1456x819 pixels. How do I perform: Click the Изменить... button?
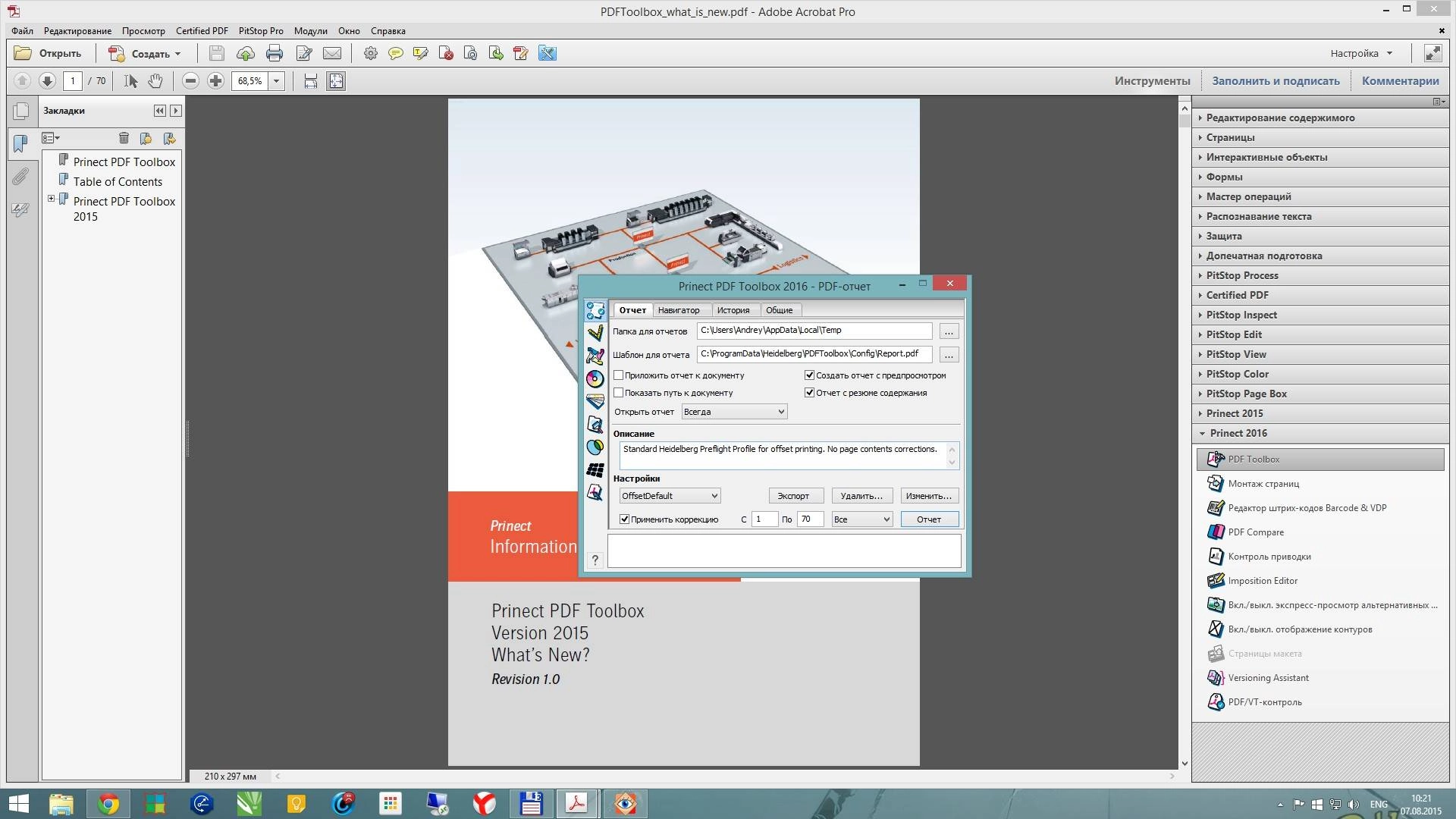tap(929, 495)
